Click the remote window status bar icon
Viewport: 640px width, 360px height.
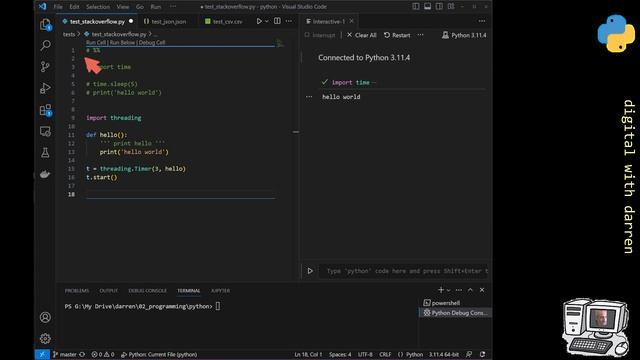[42, 354]
